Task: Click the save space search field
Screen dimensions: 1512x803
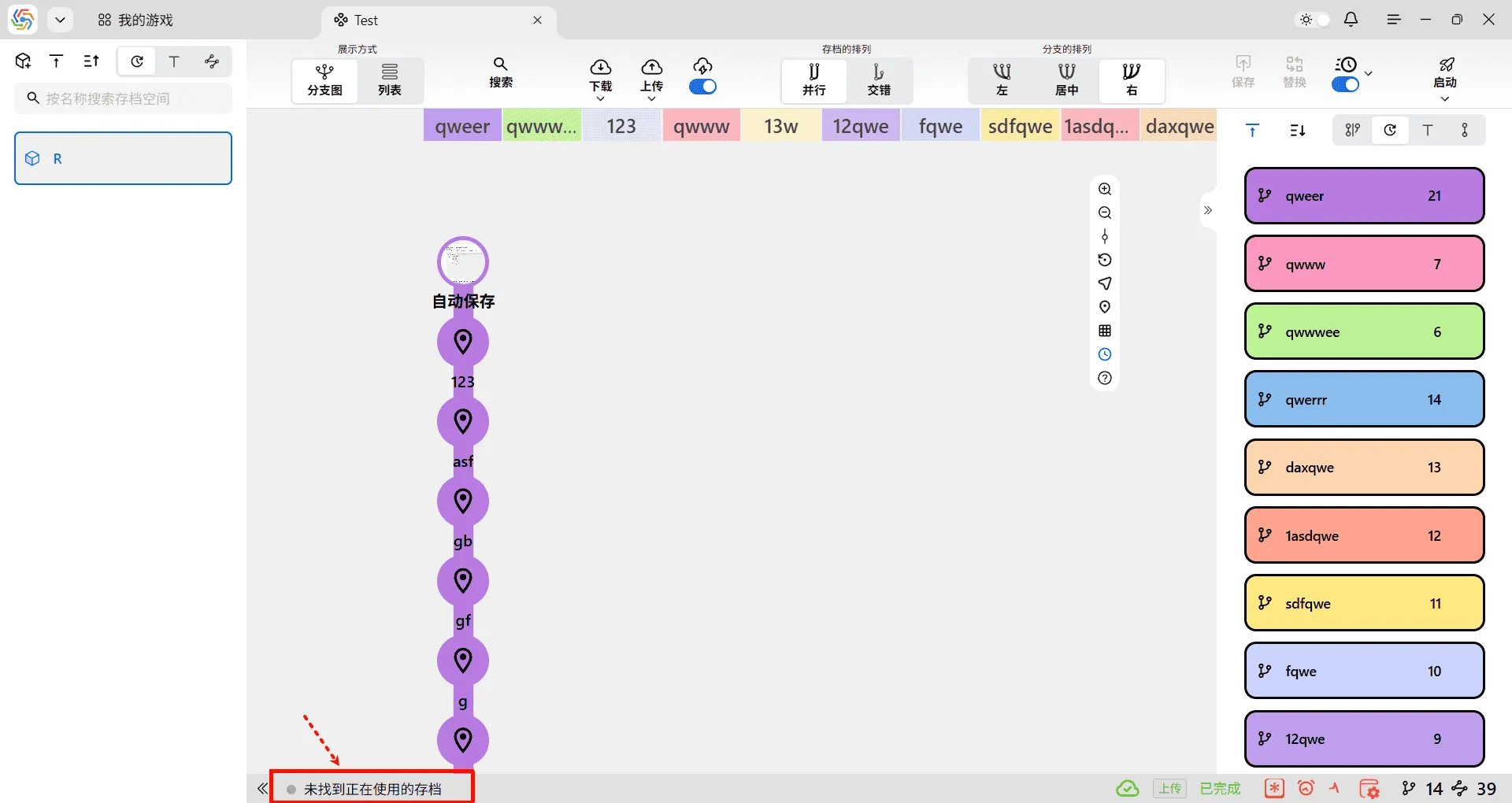Action: pos(124,98)
